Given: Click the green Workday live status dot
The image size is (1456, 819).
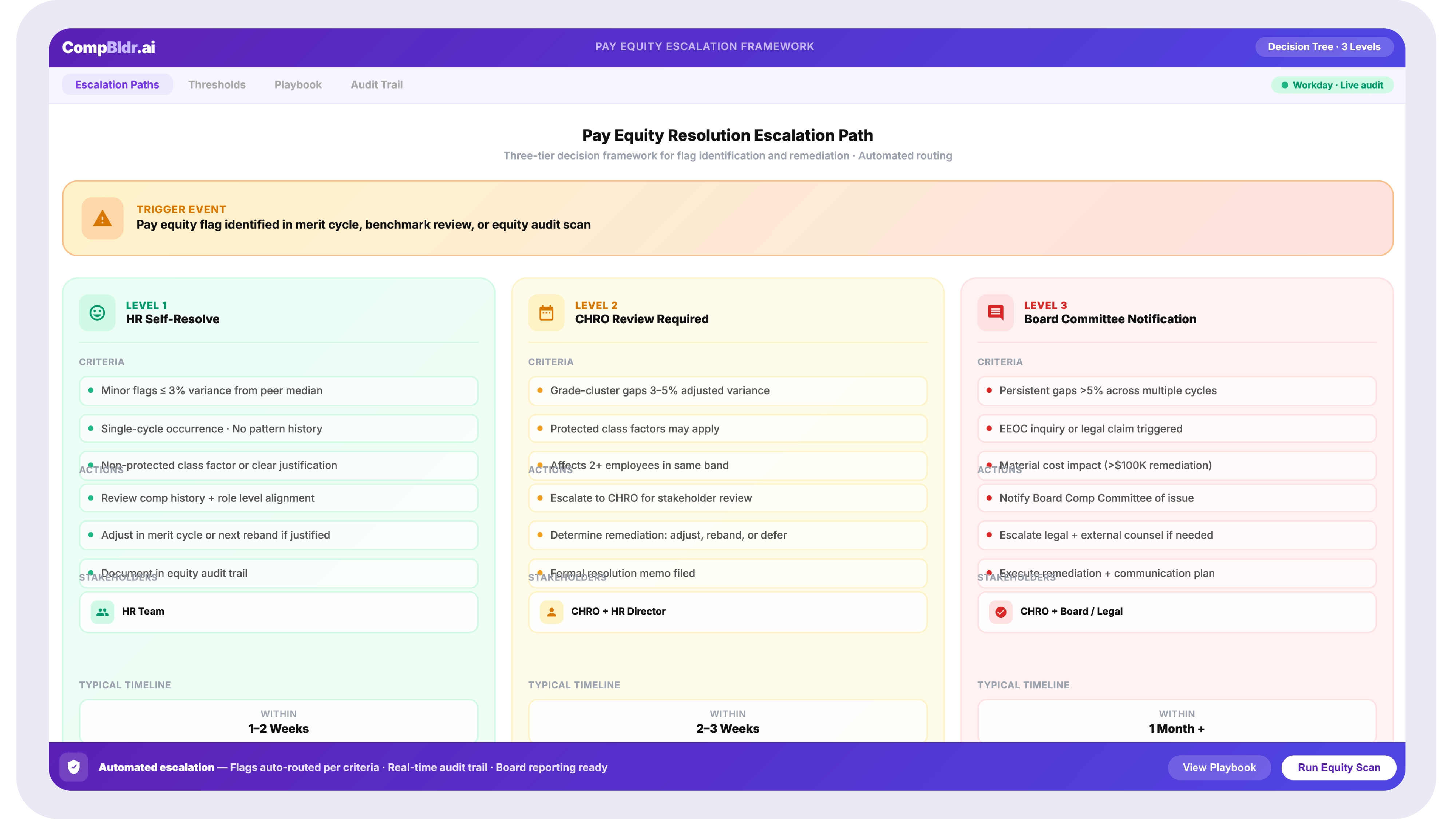Looking at the screenshot, I should point(1284,85).
